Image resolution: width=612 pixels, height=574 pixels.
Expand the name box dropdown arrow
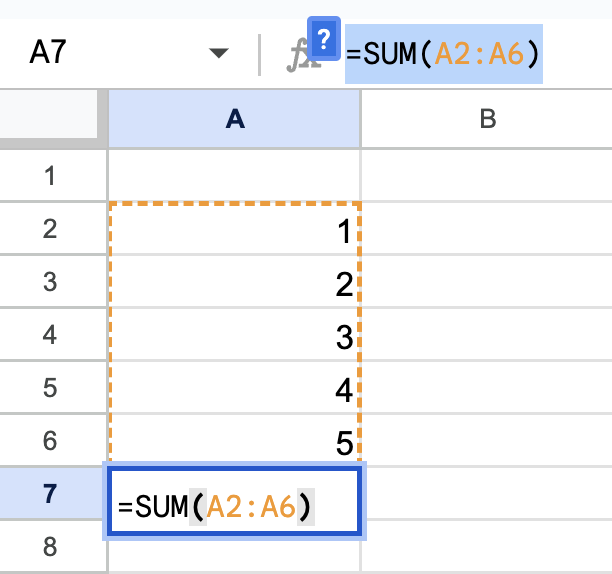[218, 53]
